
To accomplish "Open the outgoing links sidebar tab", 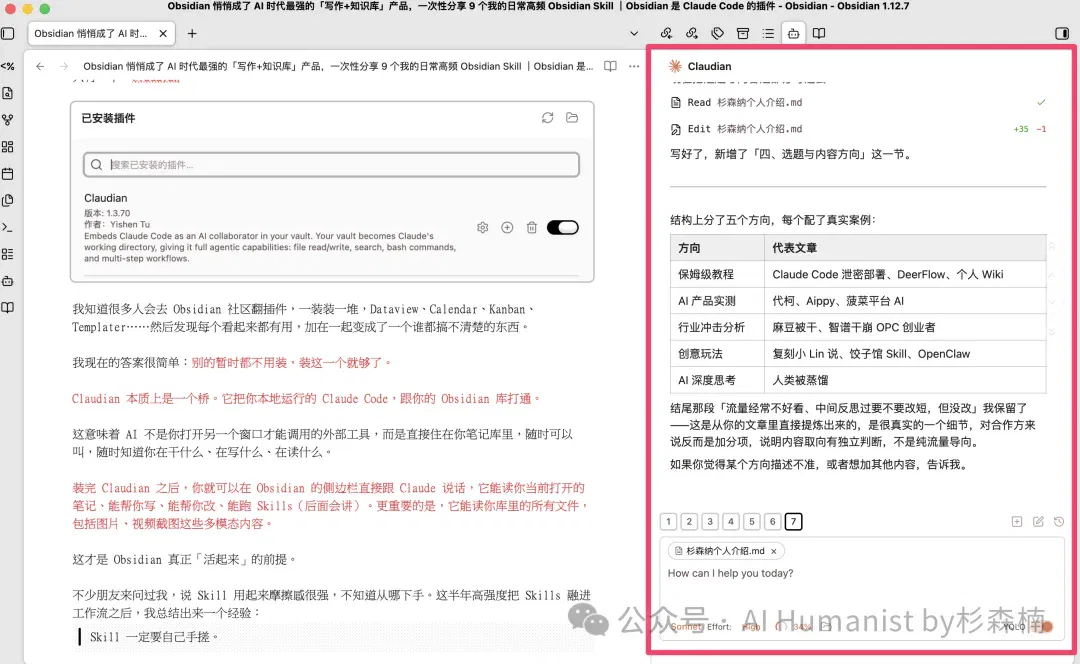I will click(692, 33).
